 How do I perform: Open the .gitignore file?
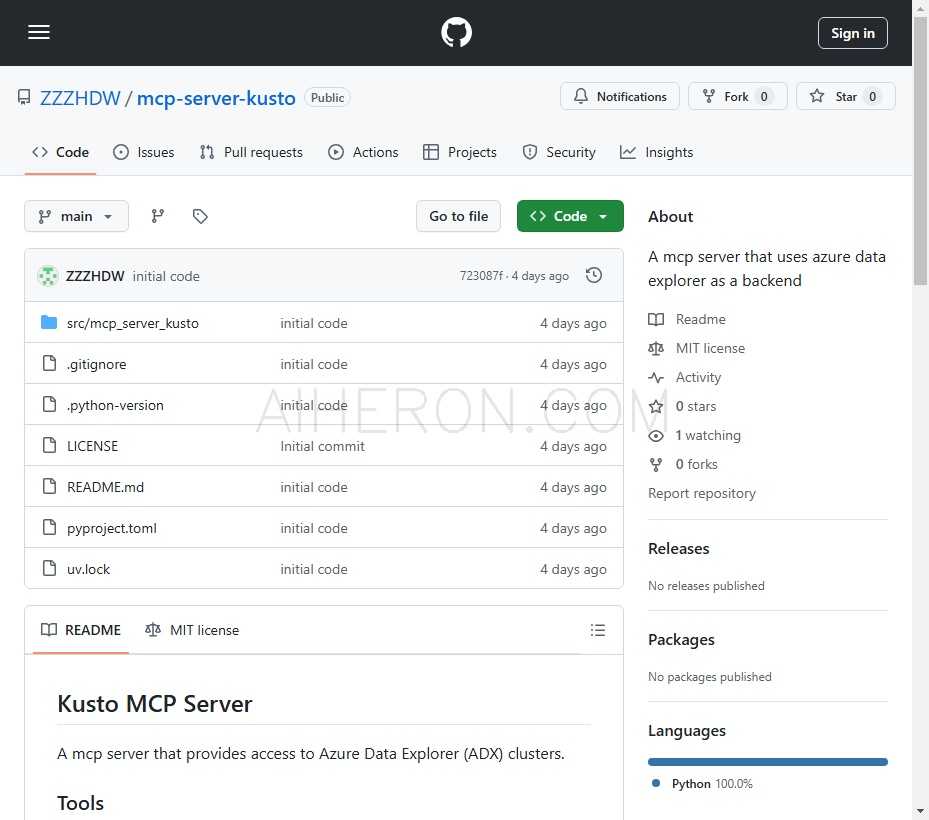pyautogui.click(x=97, y=364)
